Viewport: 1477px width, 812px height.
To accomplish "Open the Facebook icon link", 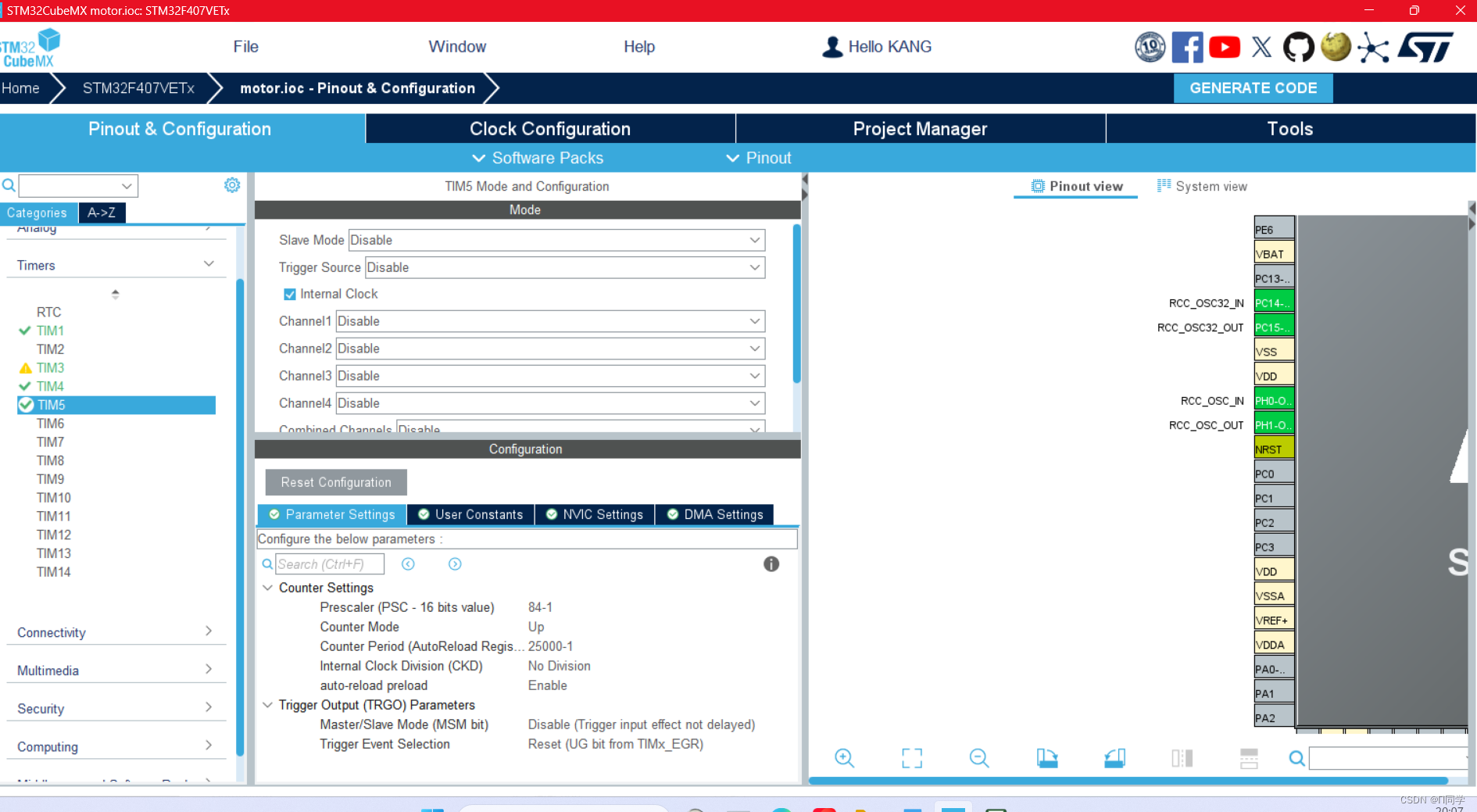I will [1187, 47].
